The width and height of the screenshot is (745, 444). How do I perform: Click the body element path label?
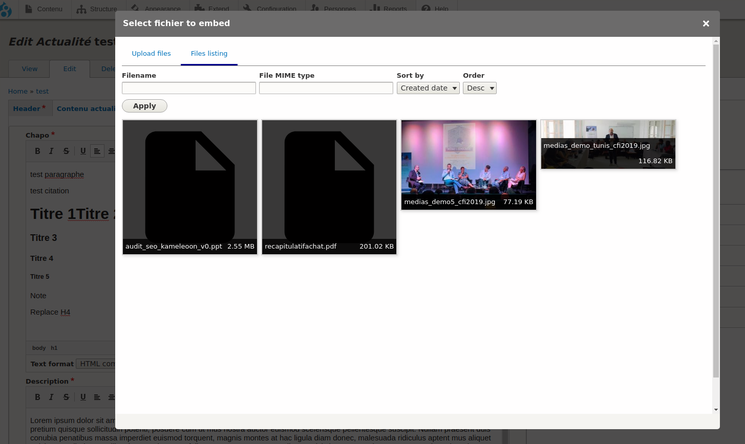[39, 348]
